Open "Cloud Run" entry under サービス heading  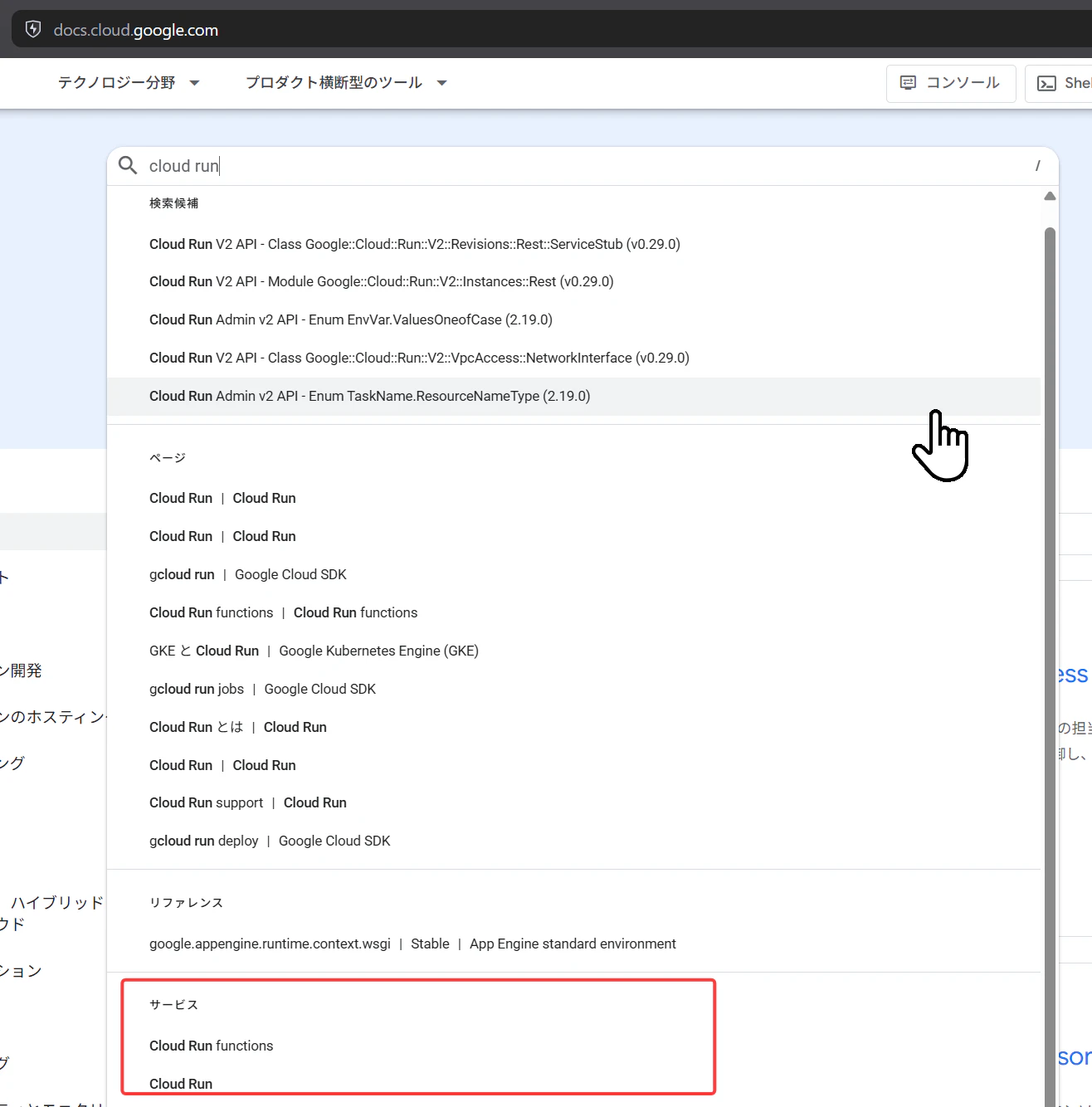tap(574, 1084)
